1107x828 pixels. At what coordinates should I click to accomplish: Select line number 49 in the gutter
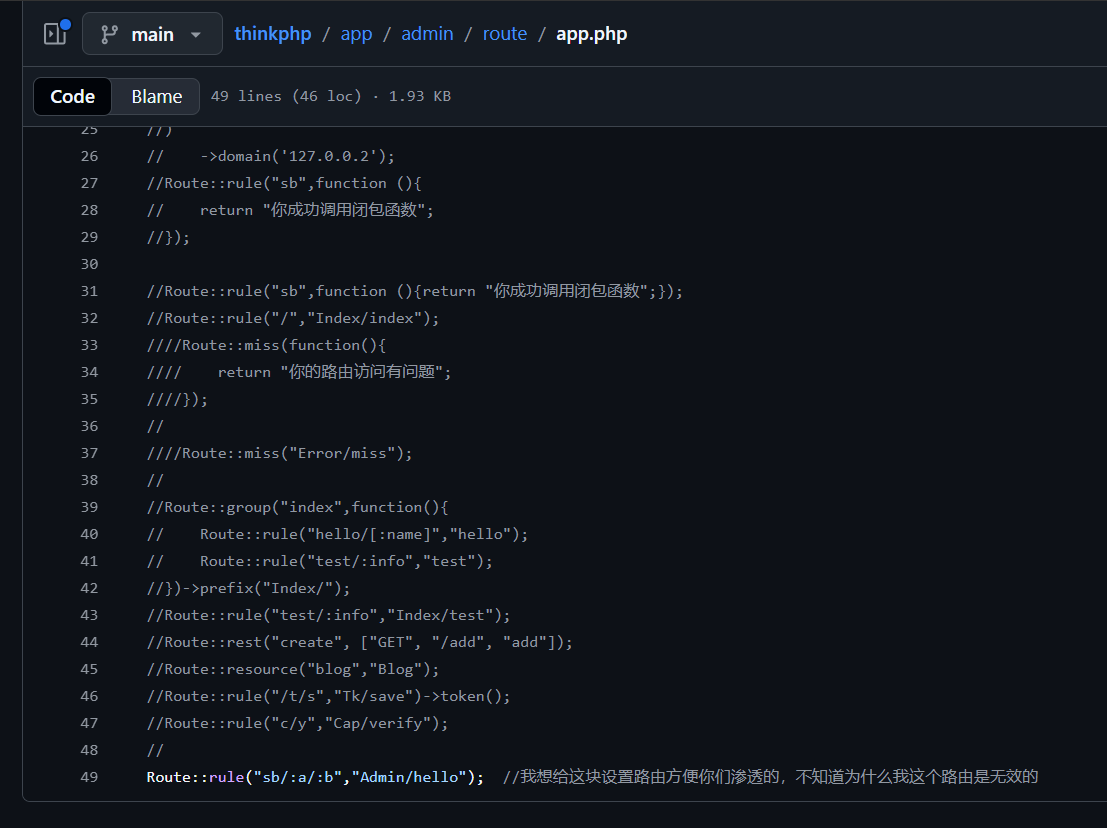coord(89,777)
